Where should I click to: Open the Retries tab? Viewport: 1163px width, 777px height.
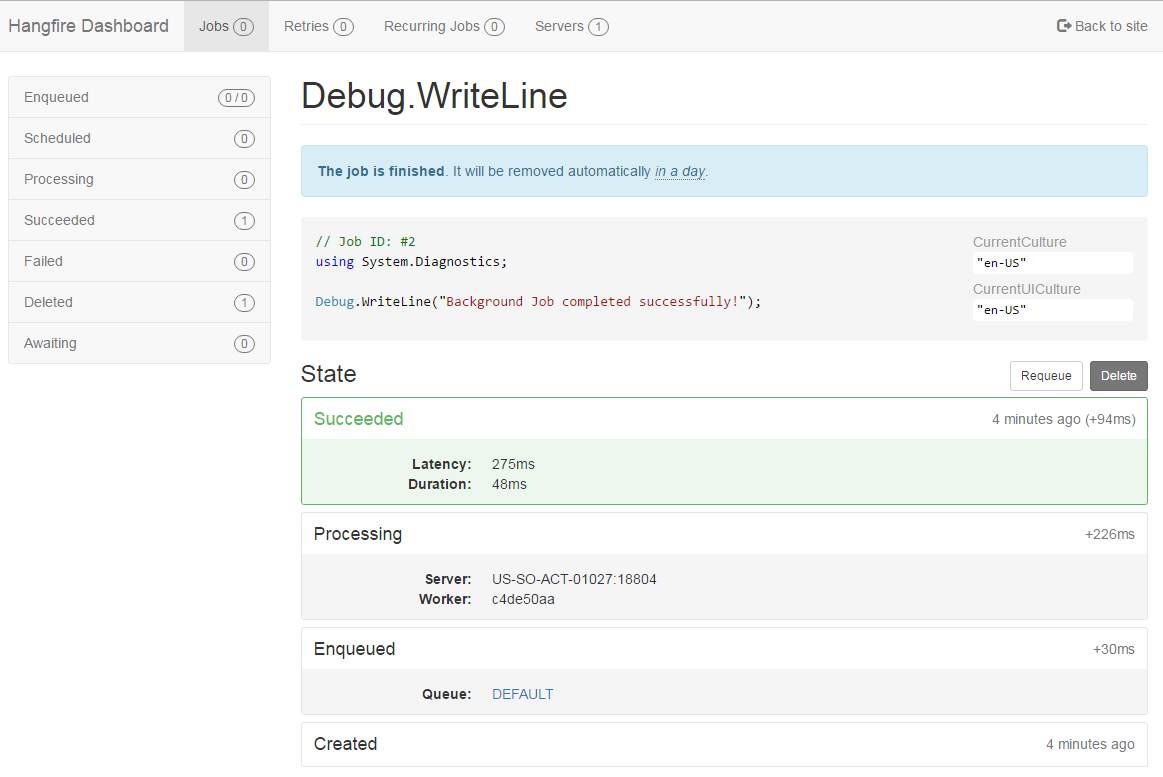(x=318, y=26)
